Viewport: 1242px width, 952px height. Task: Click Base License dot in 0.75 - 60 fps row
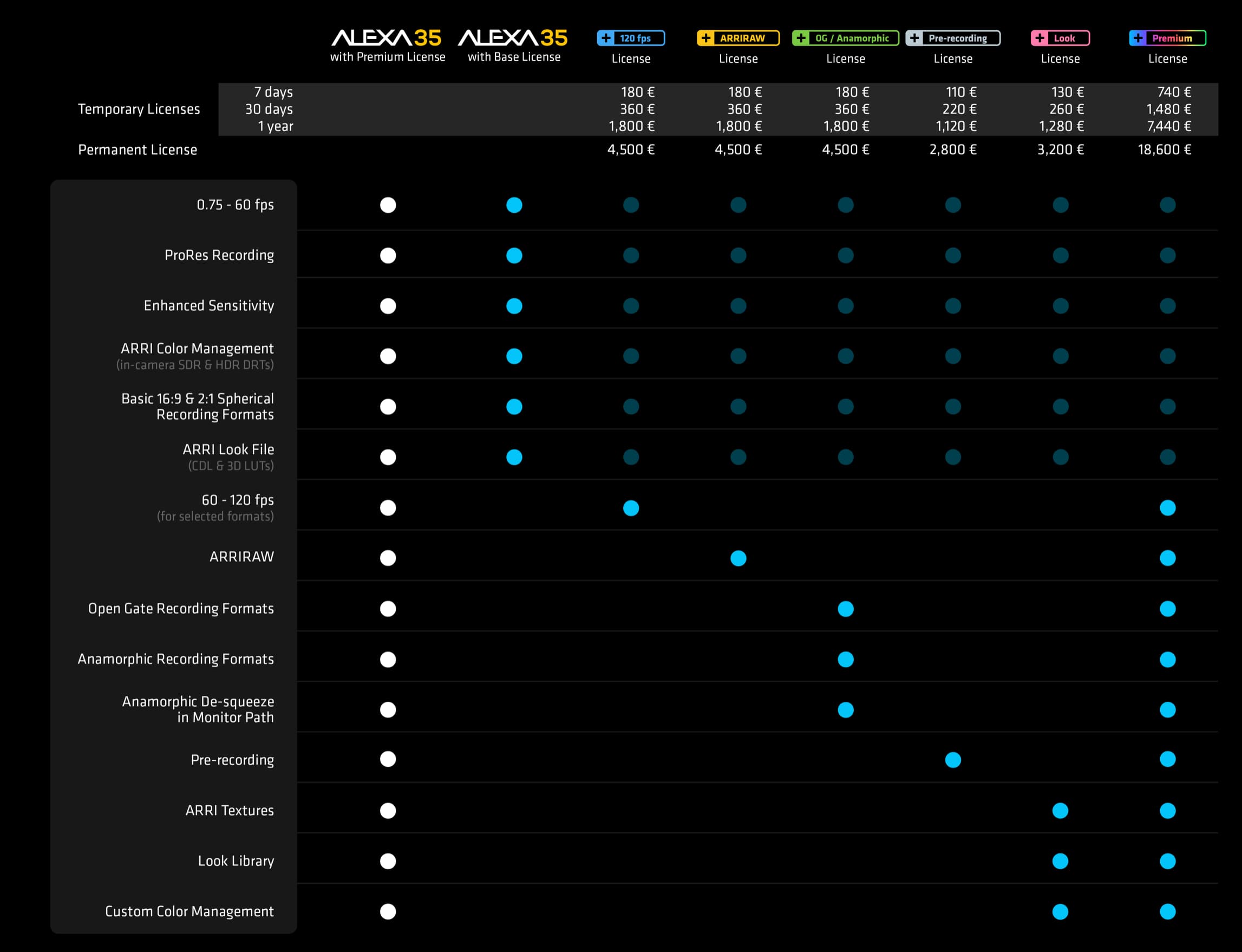pos(514,205)
